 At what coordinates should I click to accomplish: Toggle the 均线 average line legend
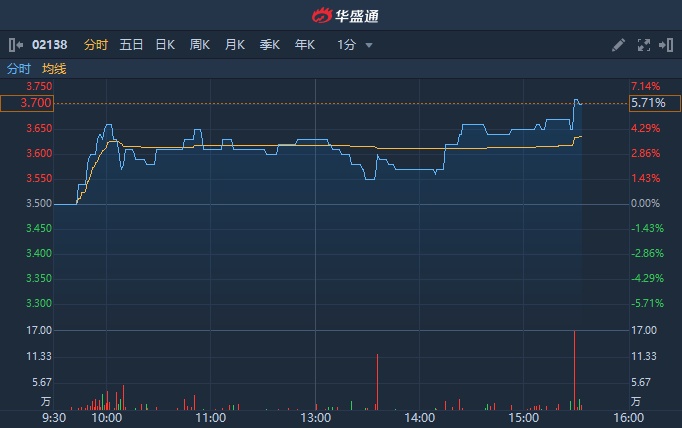pyautogui.click(x=54, y=69)
